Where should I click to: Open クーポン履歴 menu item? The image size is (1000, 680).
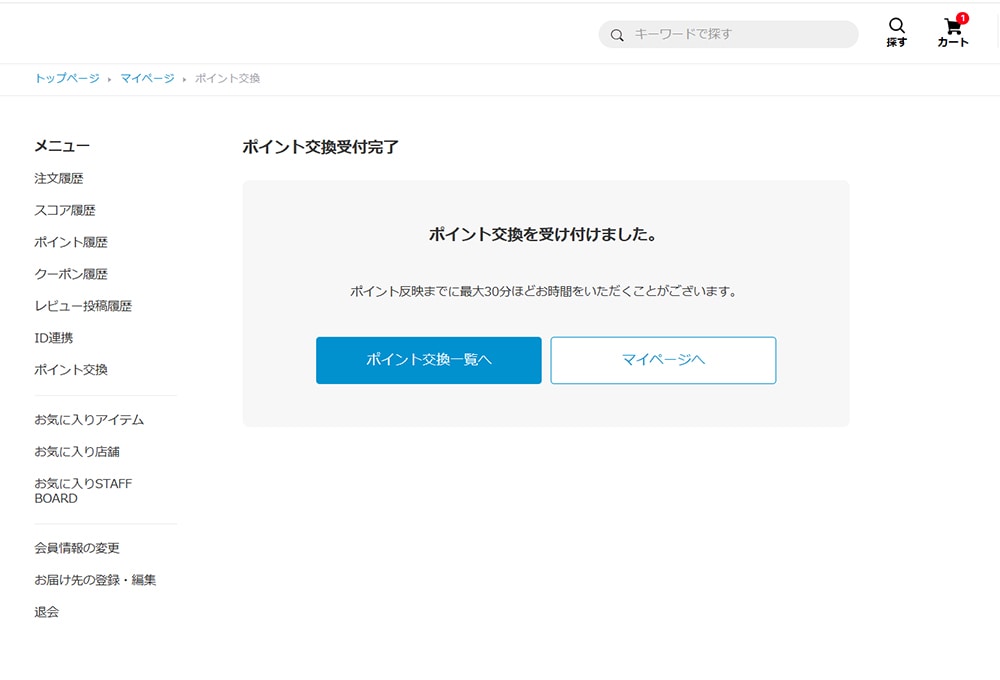point(71,274)
